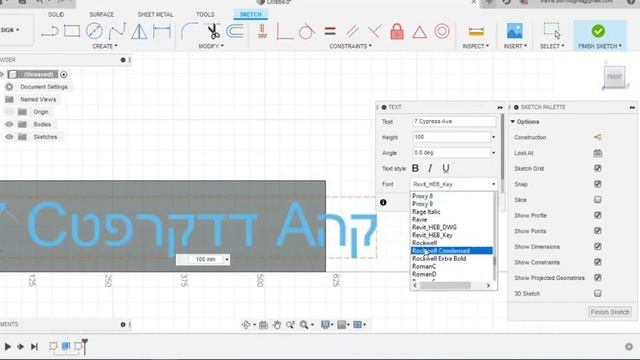Click the Finish Sketch palette button
The width and height of the screenshot is (640, 360).
click(610, 312)
